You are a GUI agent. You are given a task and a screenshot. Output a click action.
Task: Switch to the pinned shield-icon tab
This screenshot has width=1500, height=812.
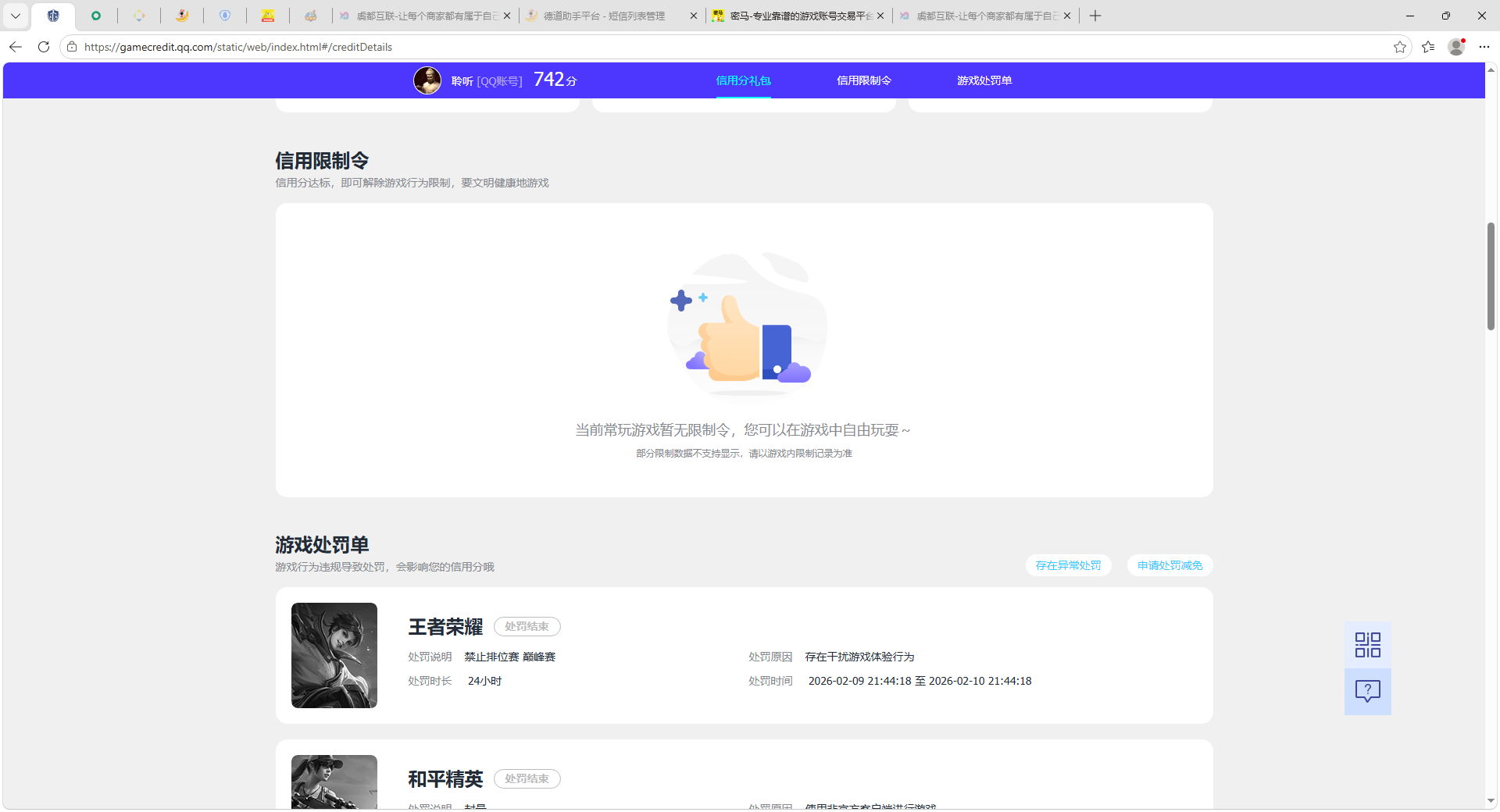point(53,16)
